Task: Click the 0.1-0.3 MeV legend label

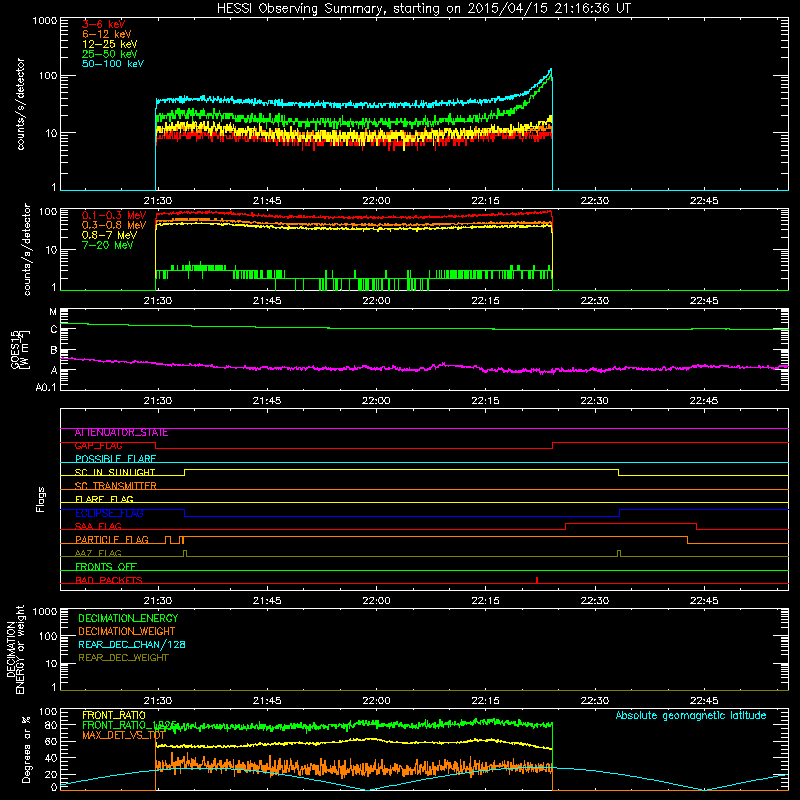Action: point(114,215)
